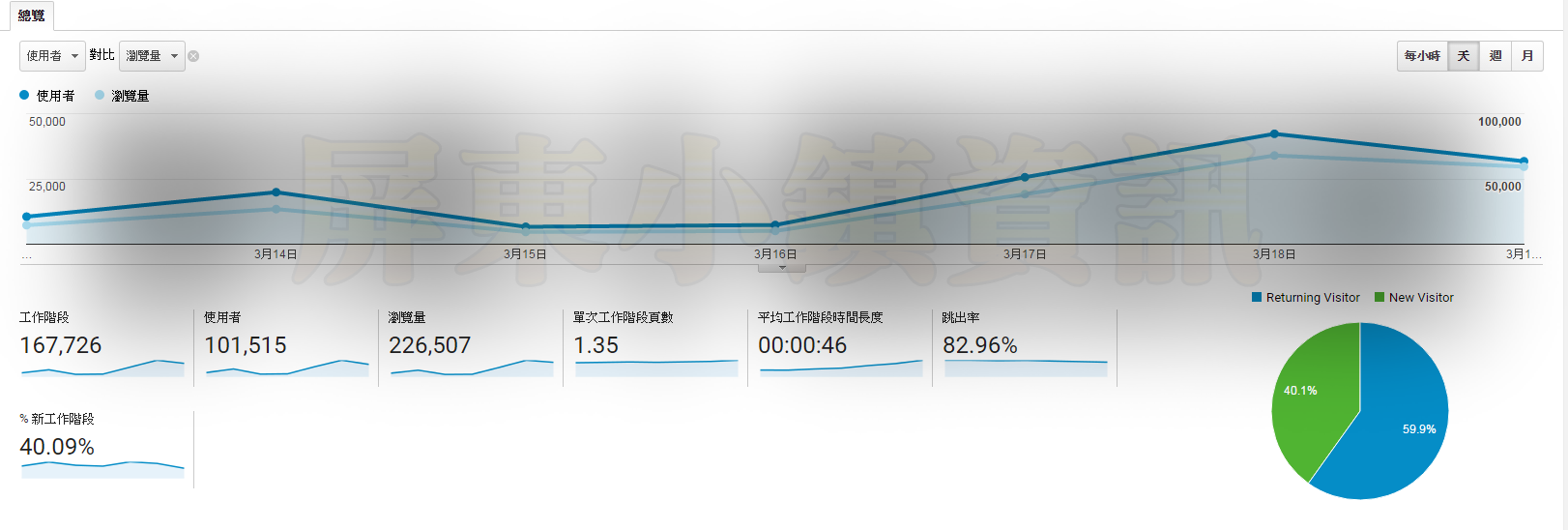Click the 3月15日 data point on the chart
This screenshot has height=530, width=1568.
tap(526, 227)
